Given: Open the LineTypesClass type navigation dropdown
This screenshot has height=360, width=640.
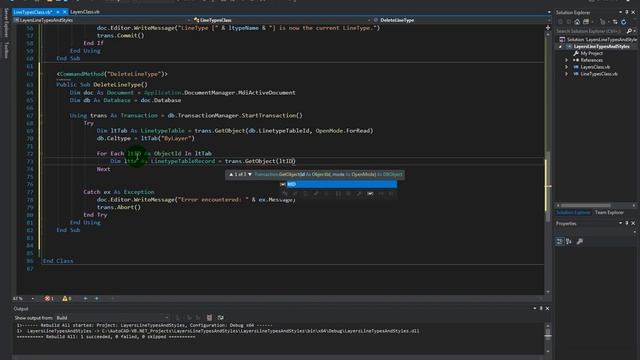Looking at the screenshot, I should pyautogui.click(x=282, y=20).
